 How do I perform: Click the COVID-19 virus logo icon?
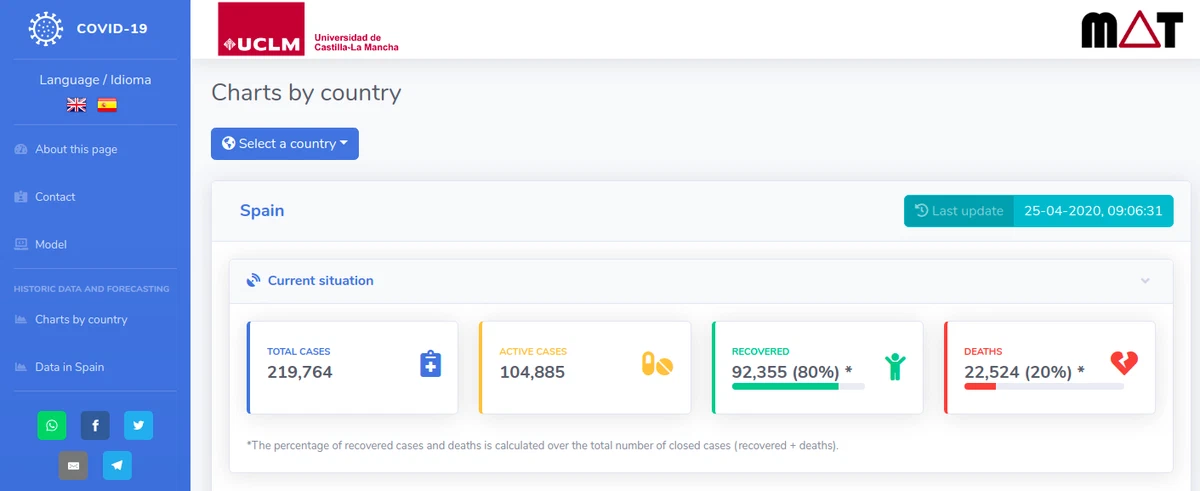tap(46, 28)
